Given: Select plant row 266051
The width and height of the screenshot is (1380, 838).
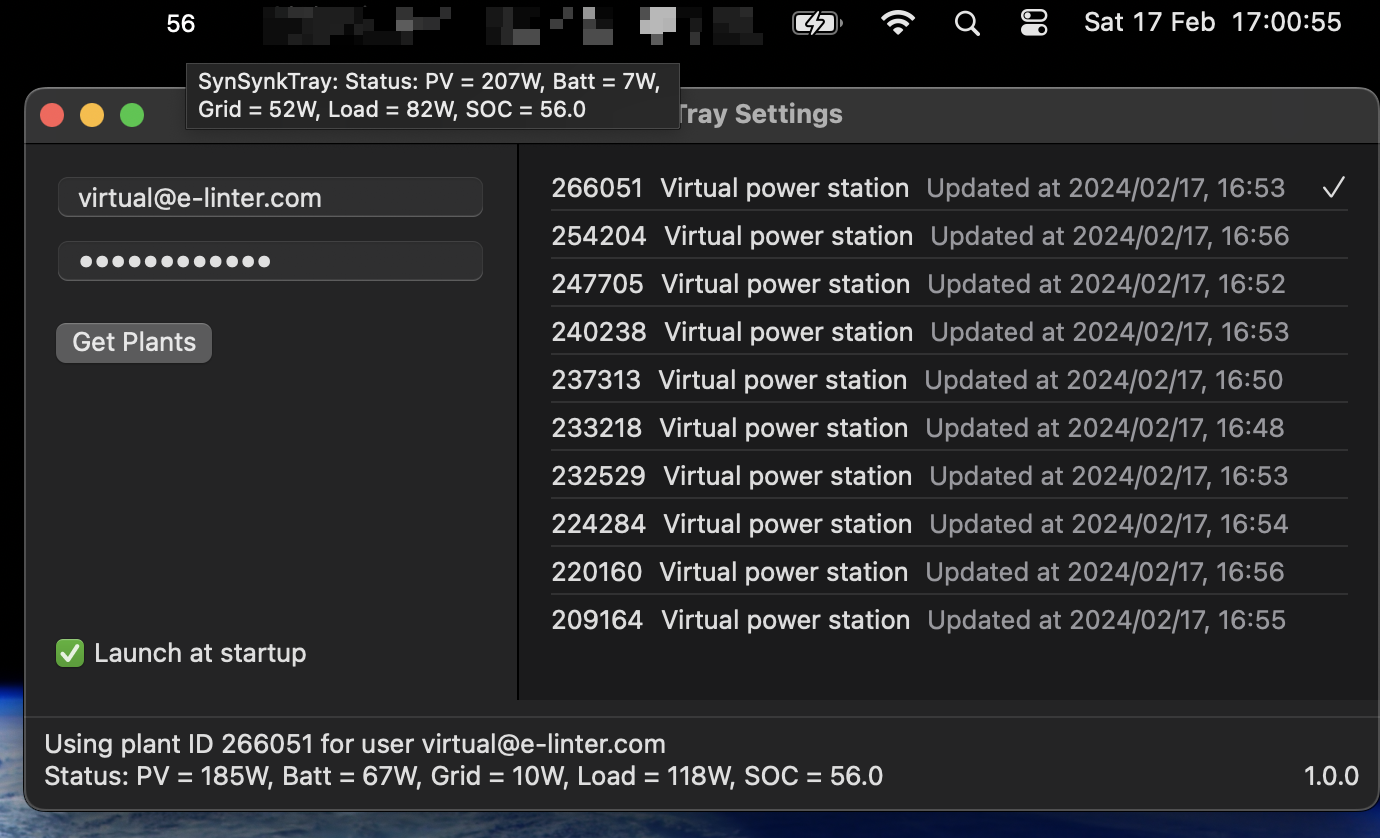Looking at the screenshot, I should coord(949,188).
